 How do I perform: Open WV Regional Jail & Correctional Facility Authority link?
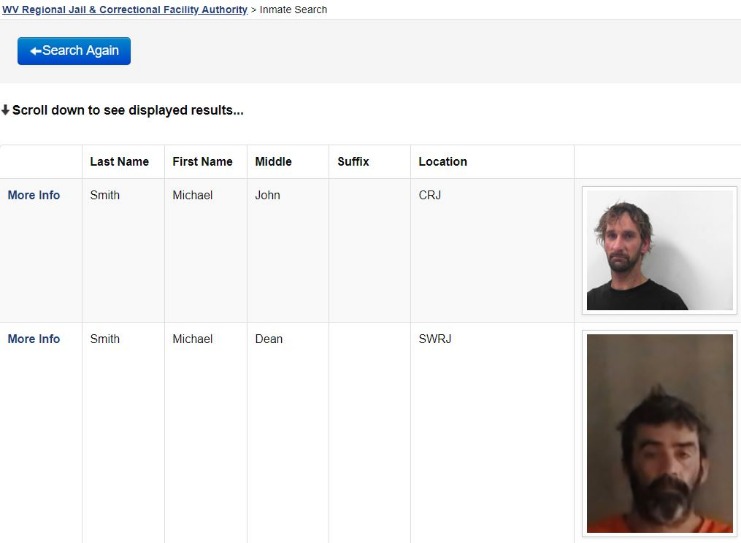[125, 10]
